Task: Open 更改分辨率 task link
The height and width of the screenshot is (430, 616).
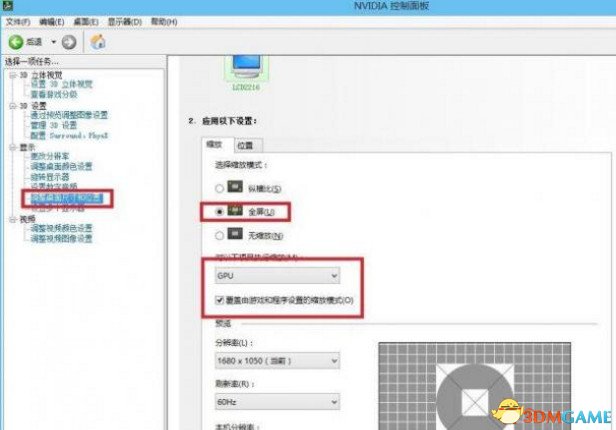Action: tap(50, 156)
